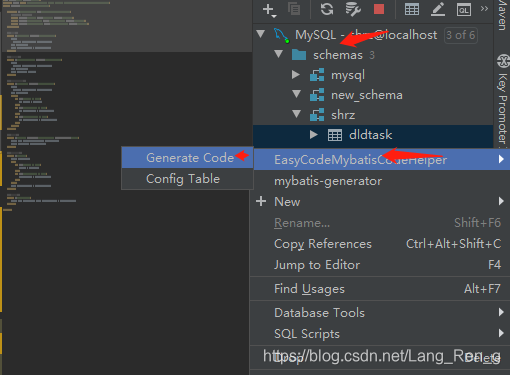Select the 'dldtask' table row

tap(373, 135)
